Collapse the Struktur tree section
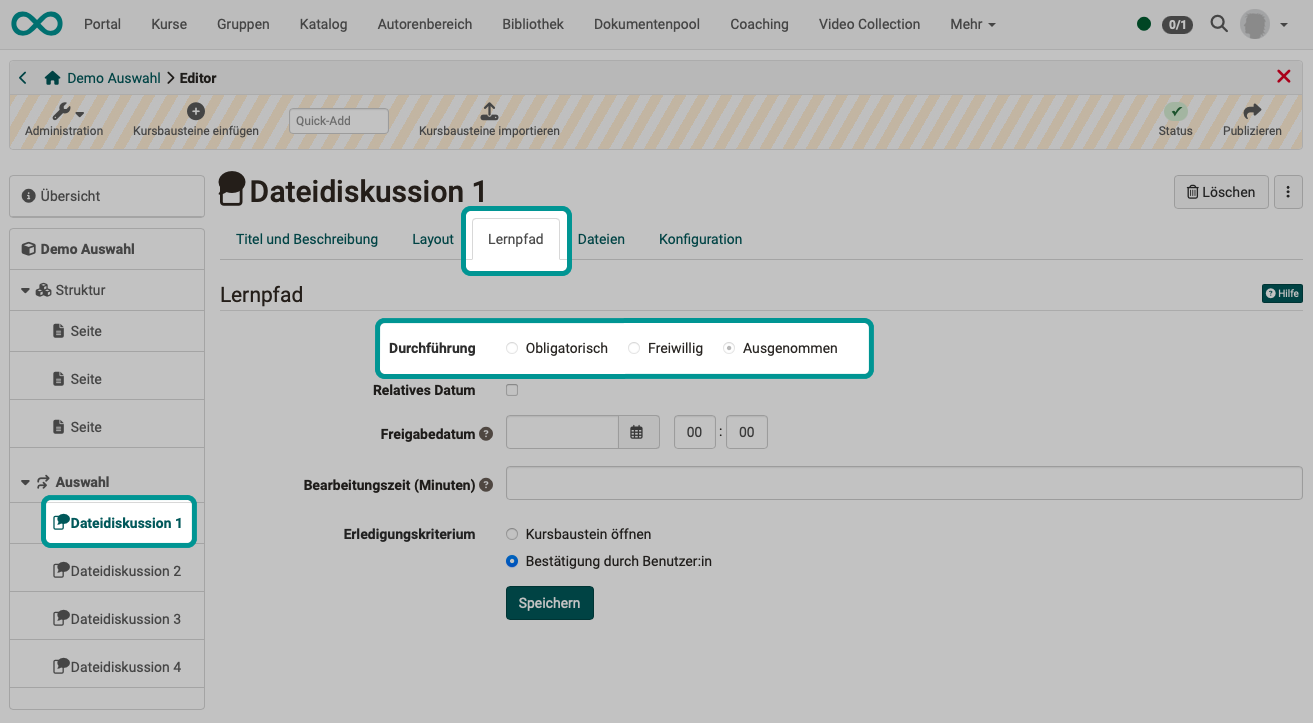Image resolution: width=1313 pixels, height=723 pixels. coord(25,289)
